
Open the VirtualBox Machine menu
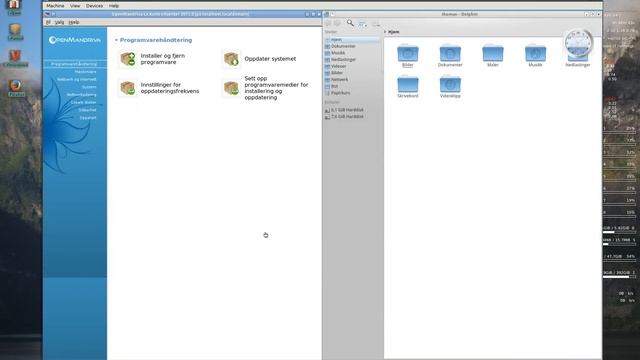pyautogui.click(x=55, y=6)
